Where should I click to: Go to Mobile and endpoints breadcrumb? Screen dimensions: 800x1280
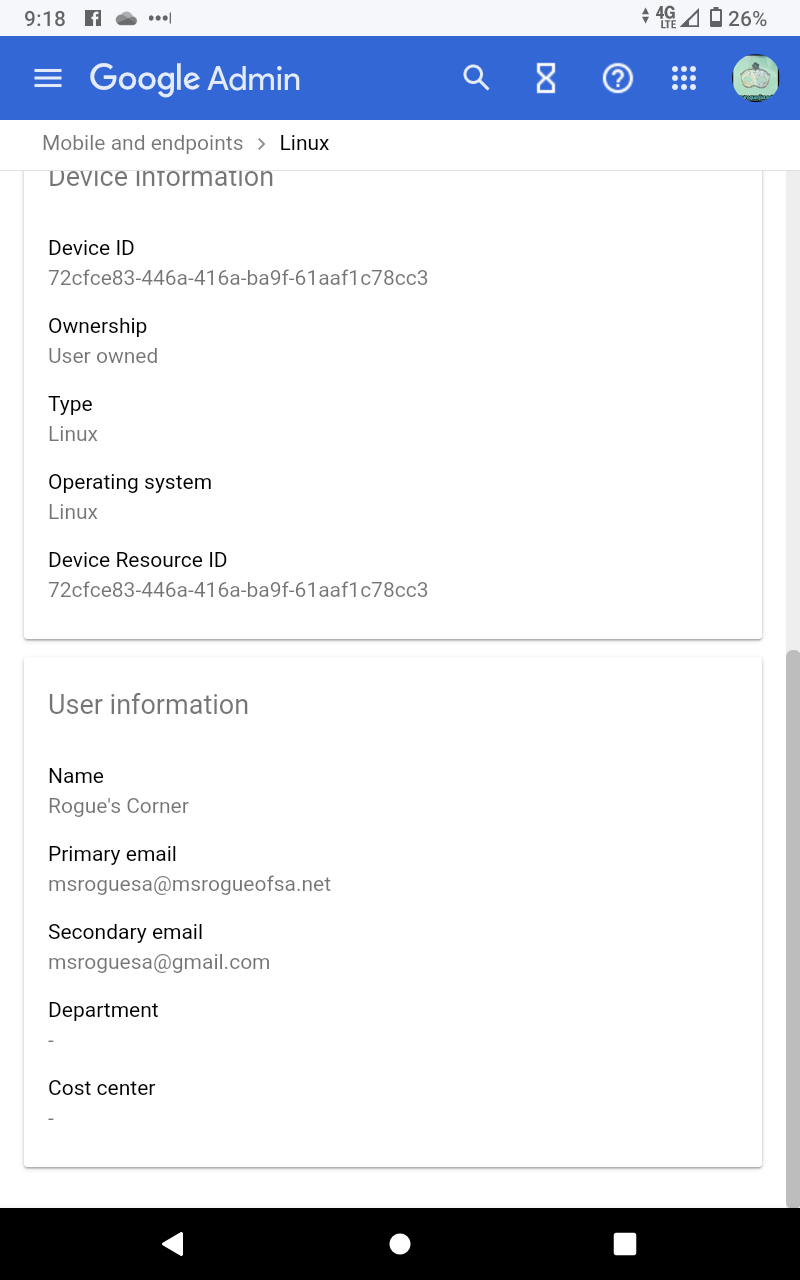pos(142,143)
